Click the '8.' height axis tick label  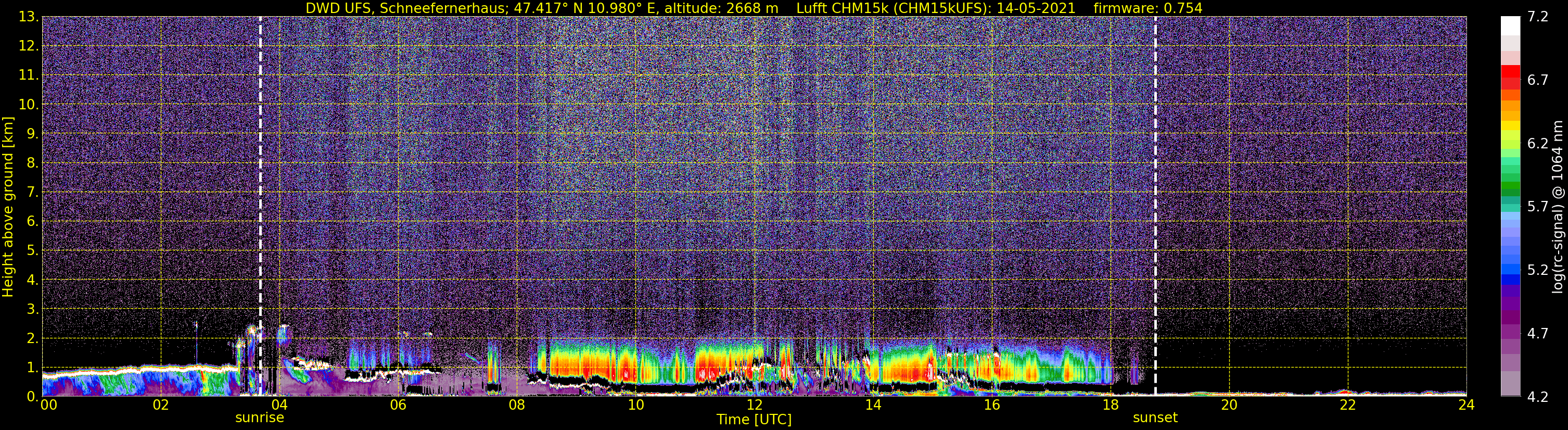(x=33, y=163)
